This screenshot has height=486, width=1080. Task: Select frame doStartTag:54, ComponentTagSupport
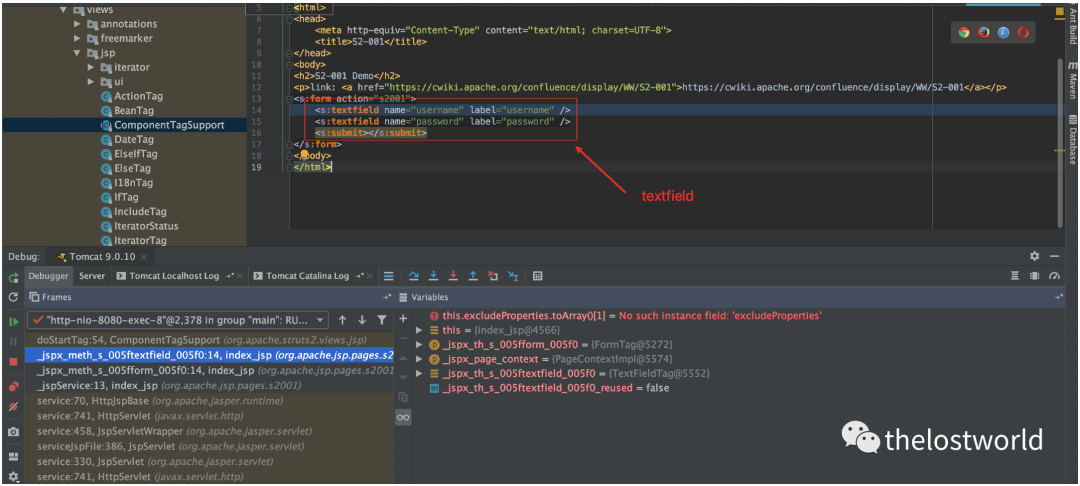pyautogui.click(x=209, y=340)
